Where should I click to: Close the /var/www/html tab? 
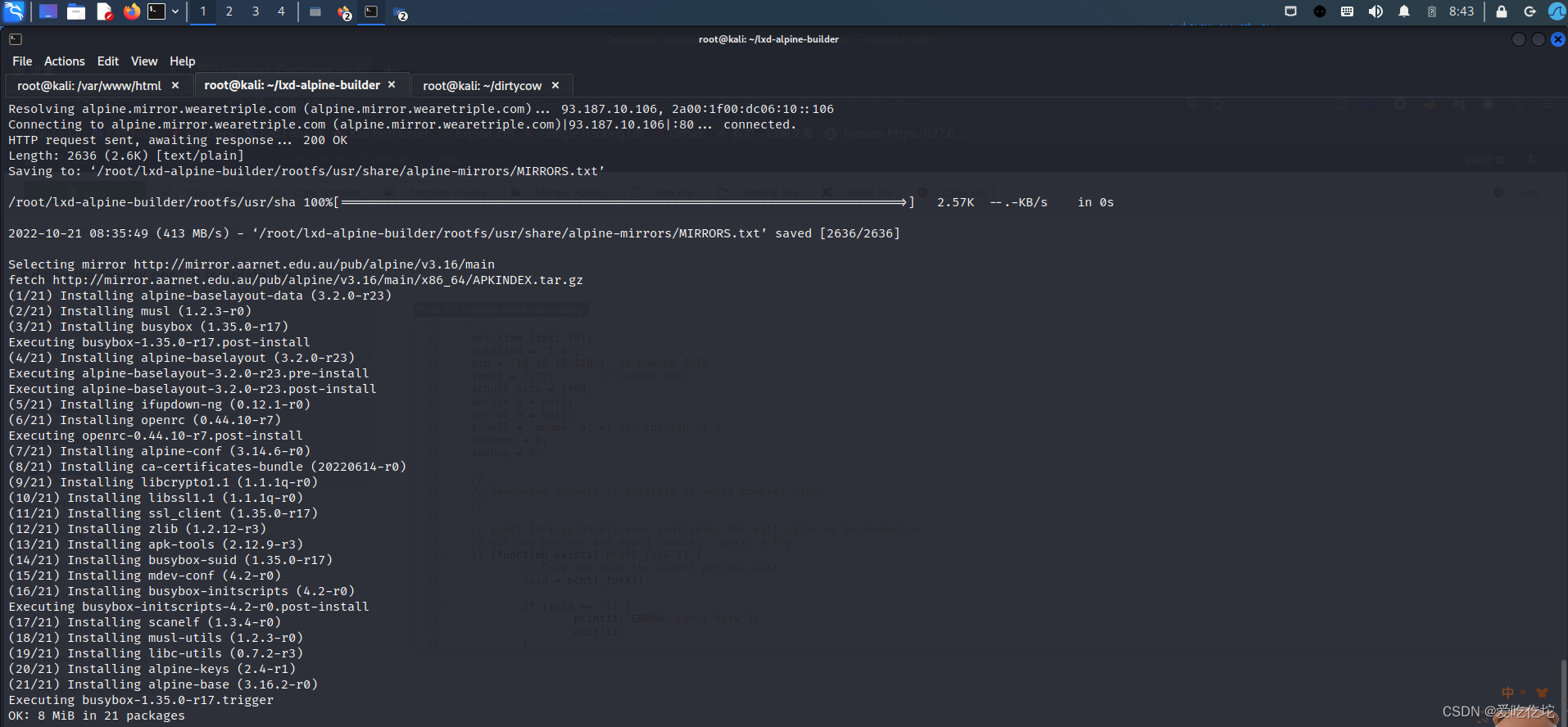point(174,85)
